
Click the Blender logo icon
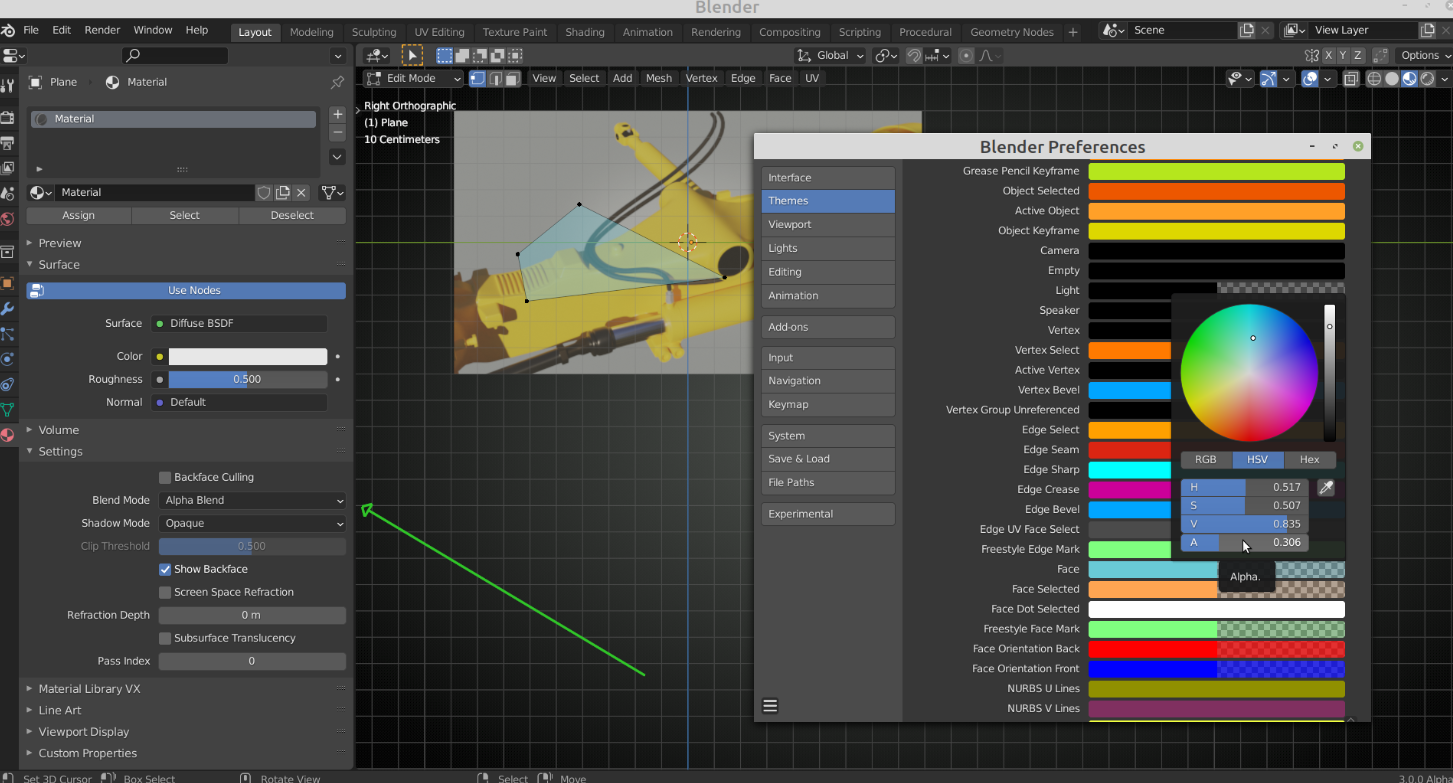8,31
